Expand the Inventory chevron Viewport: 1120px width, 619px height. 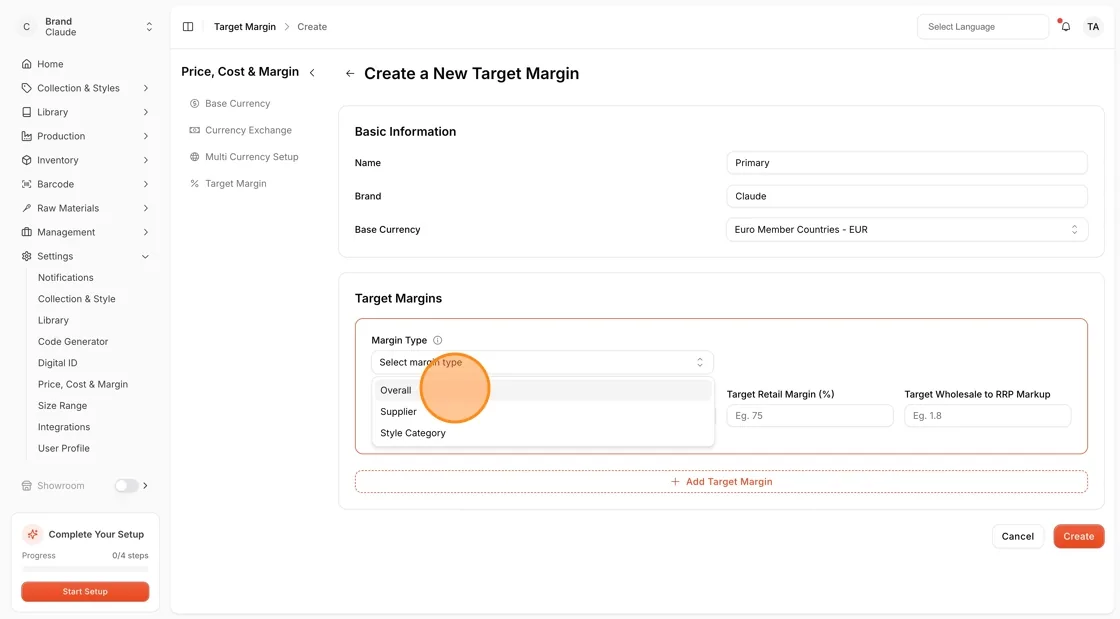click(146, 161)
